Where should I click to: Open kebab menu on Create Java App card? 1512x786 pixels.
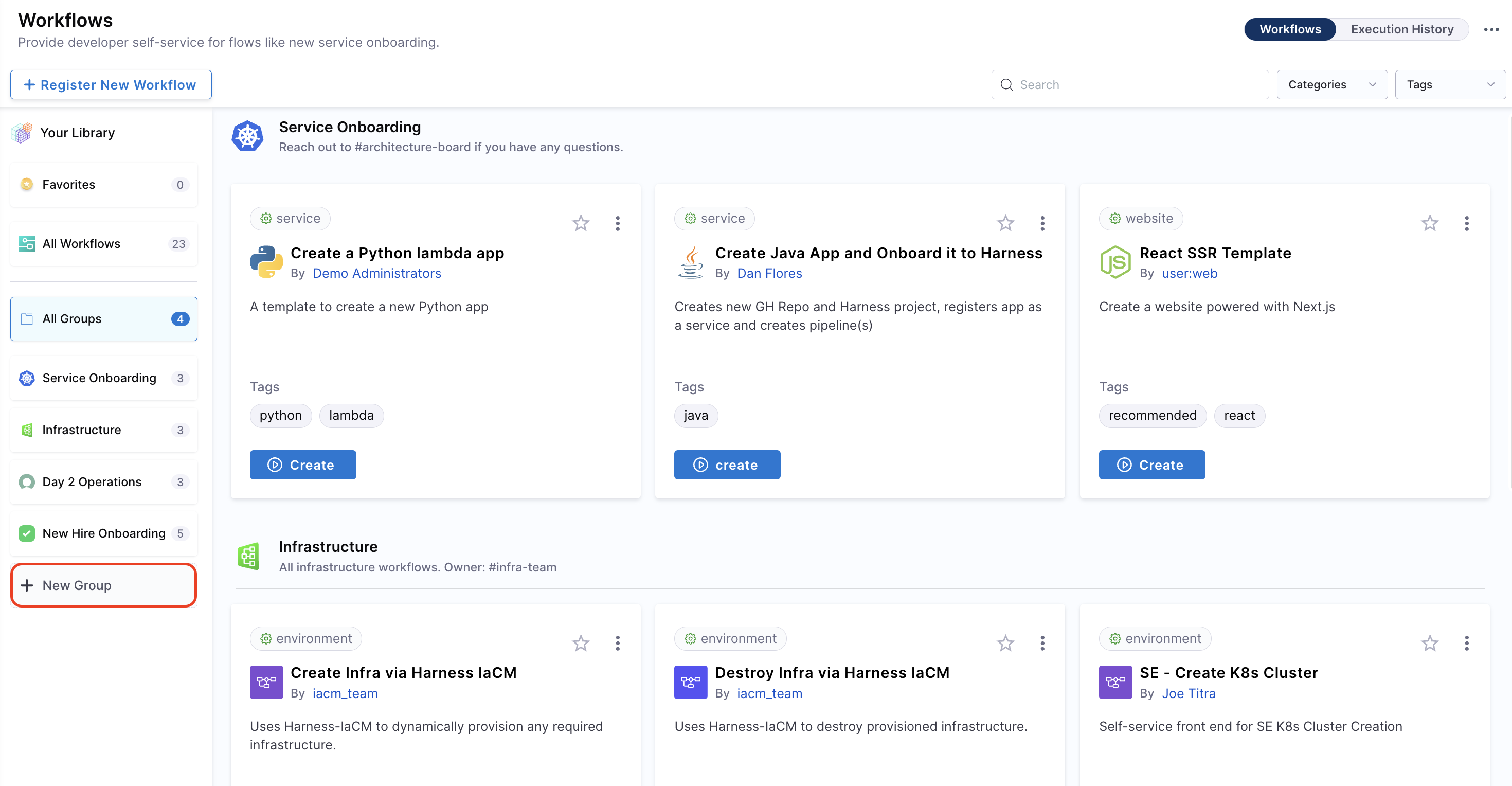coord(1042,223)
